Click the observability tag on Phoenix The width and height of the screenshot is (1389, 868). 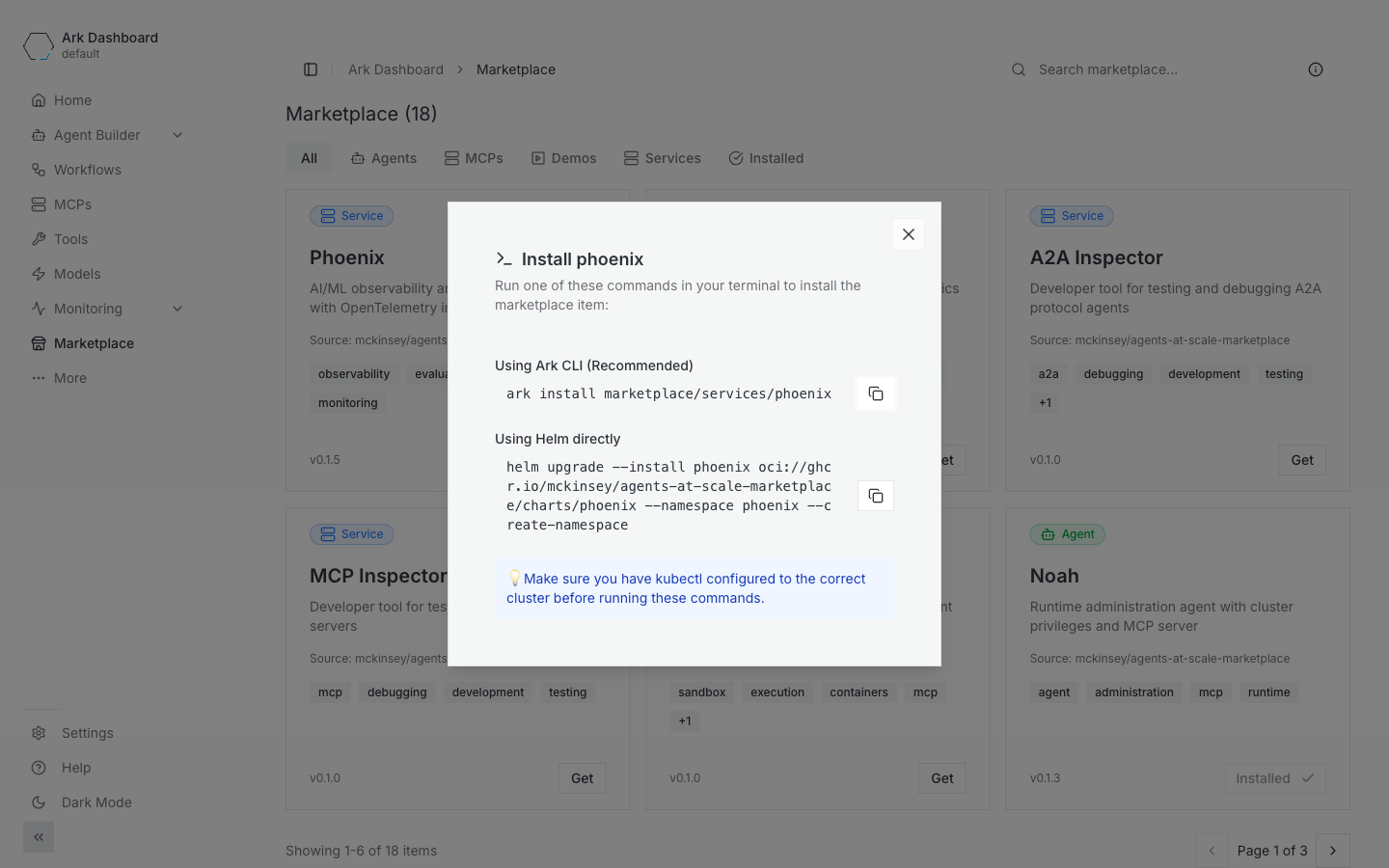354,374
